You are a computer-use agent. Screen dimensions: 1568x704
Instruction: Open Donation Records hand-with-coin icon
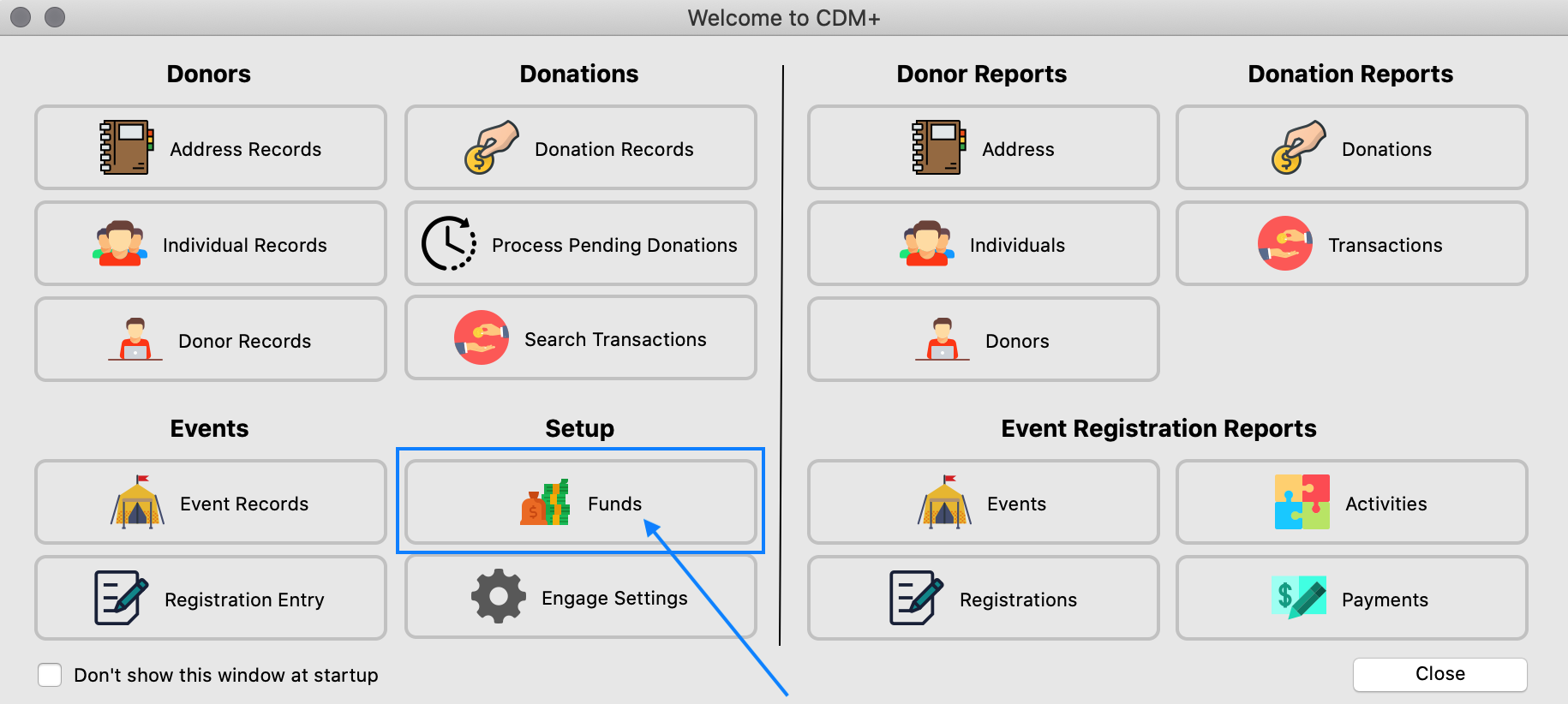click(491, 147)
